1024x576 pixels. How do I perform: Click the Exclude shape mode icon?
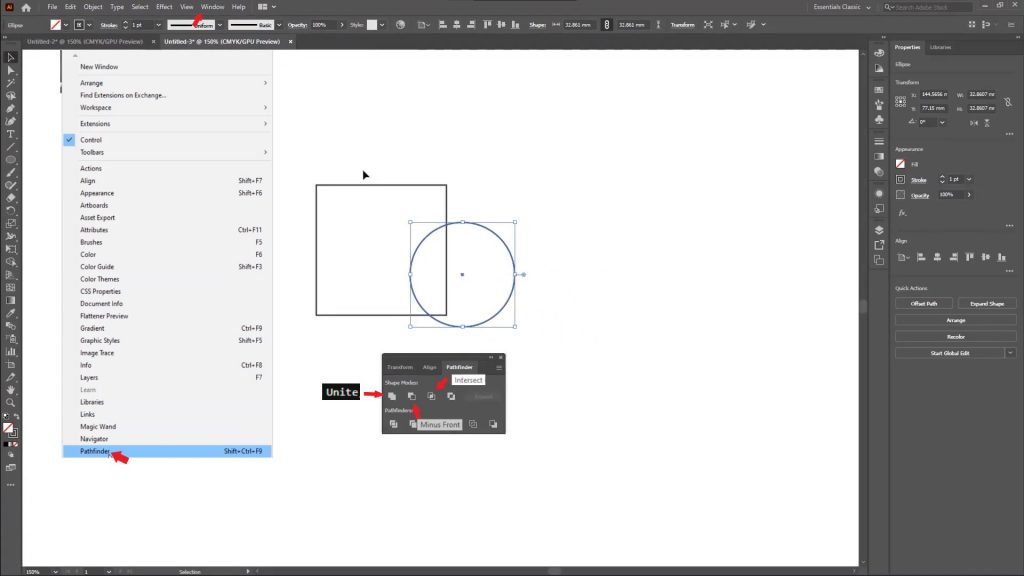(x=451, y=396)
